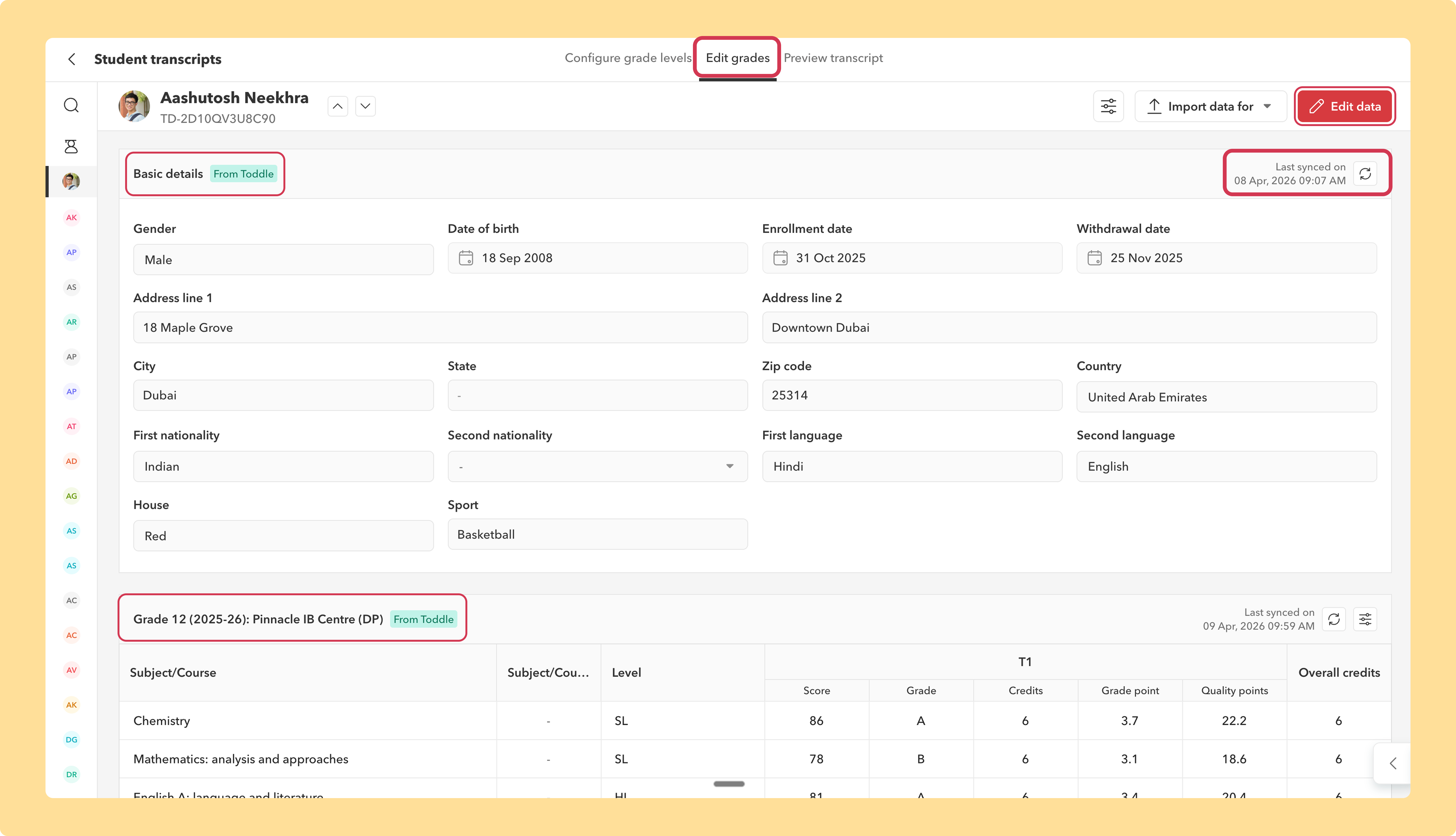Click the Edit data button
Screen dimensions: 1456x836
coord(1345,106)
